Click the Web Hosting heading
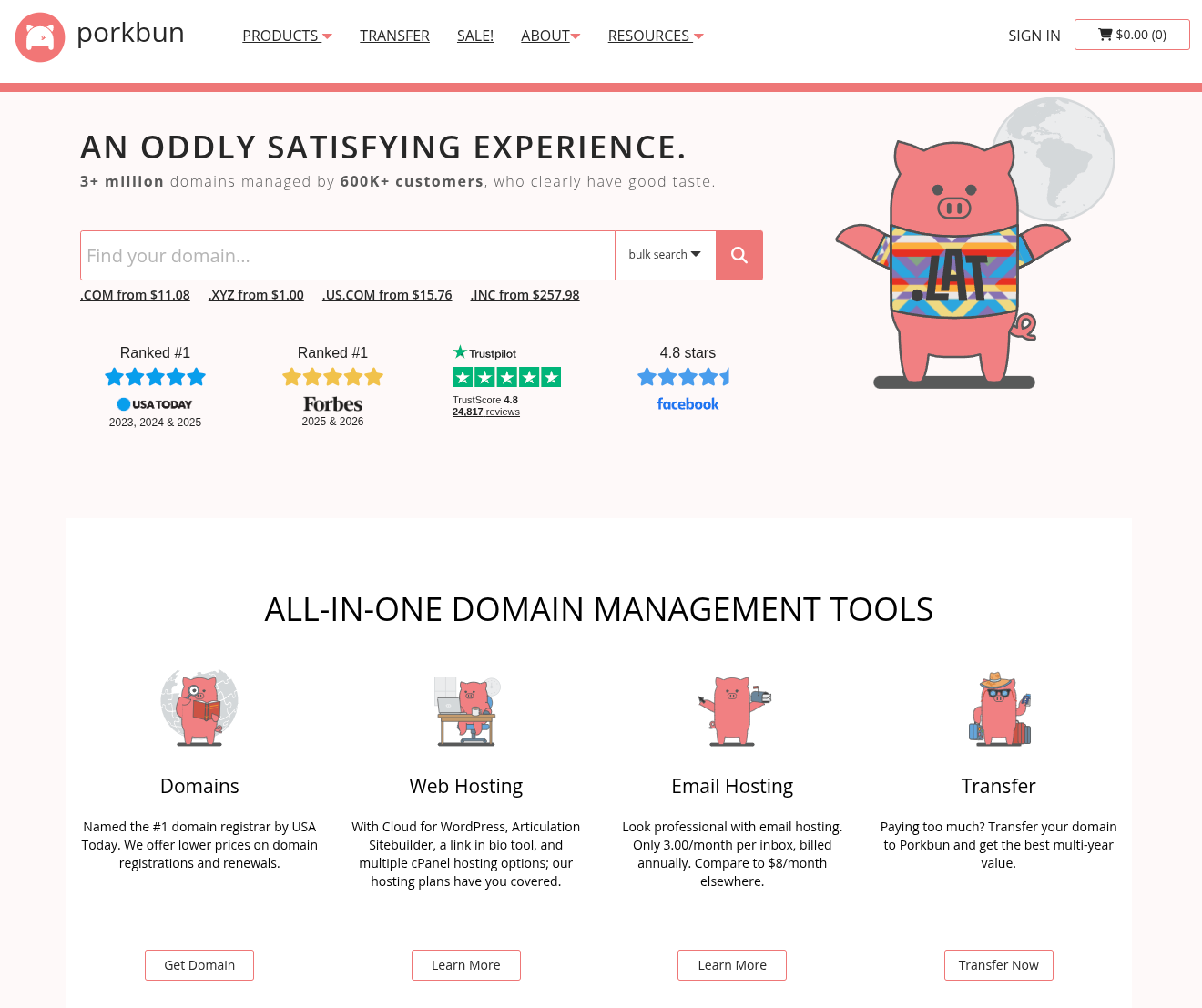The height and width of the screenshot is (1008, 1202). pos(466,786)
